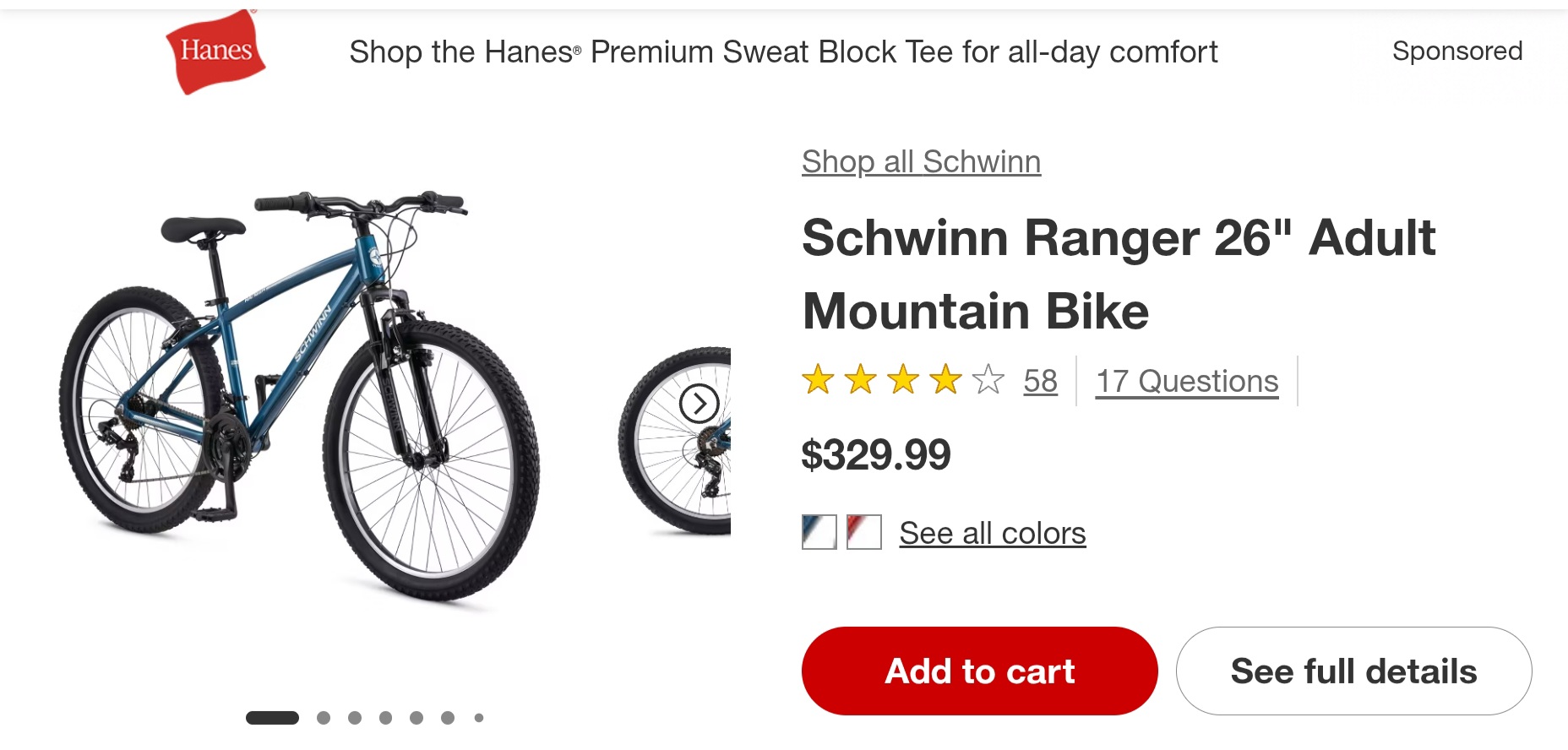1568x750 pixels.
Task: Open the 17 Questions link
Action: tap(1187, 381)
